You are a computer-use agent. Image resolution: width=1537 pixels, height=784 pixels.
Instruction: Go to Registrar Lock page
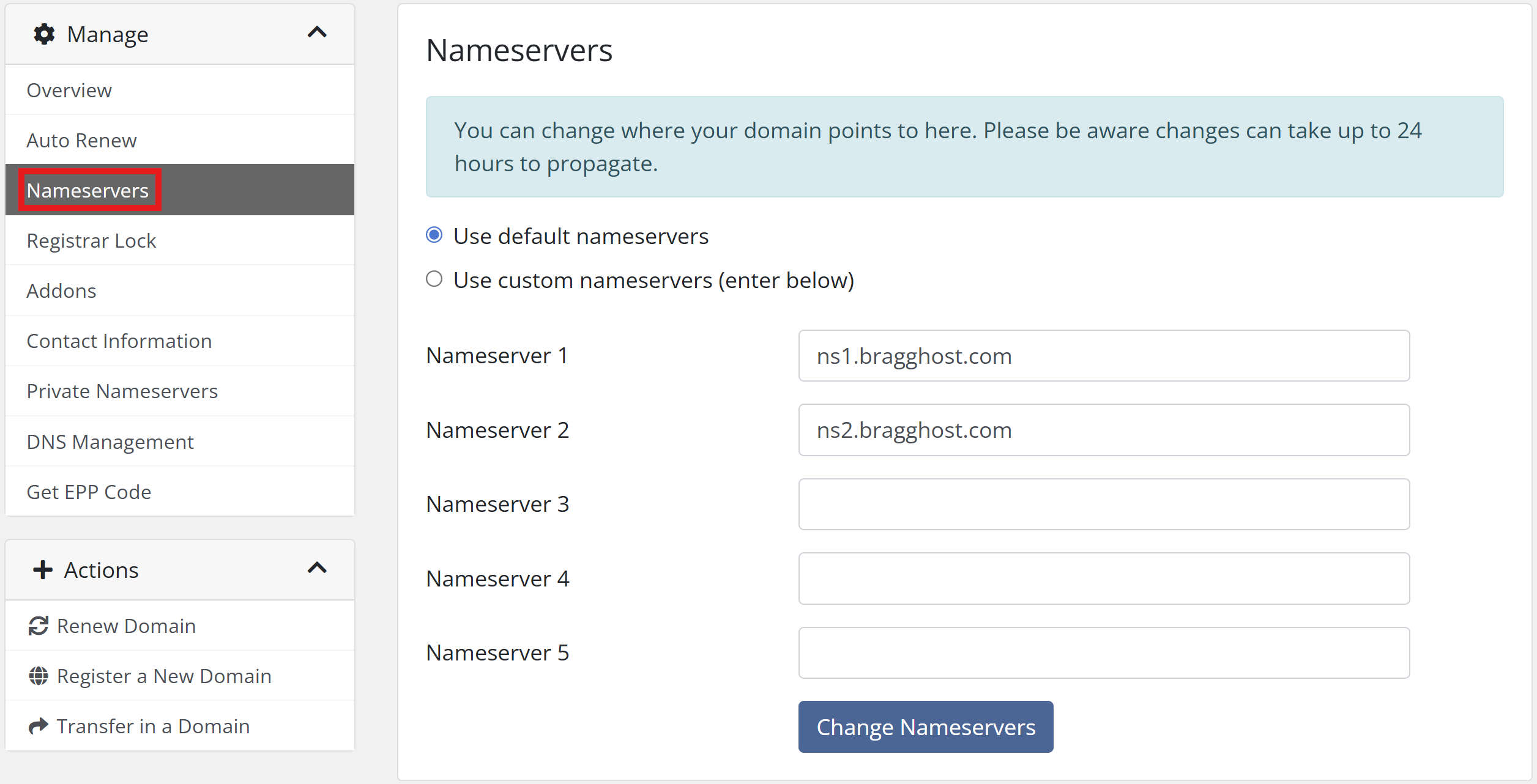tap(91, 240)
